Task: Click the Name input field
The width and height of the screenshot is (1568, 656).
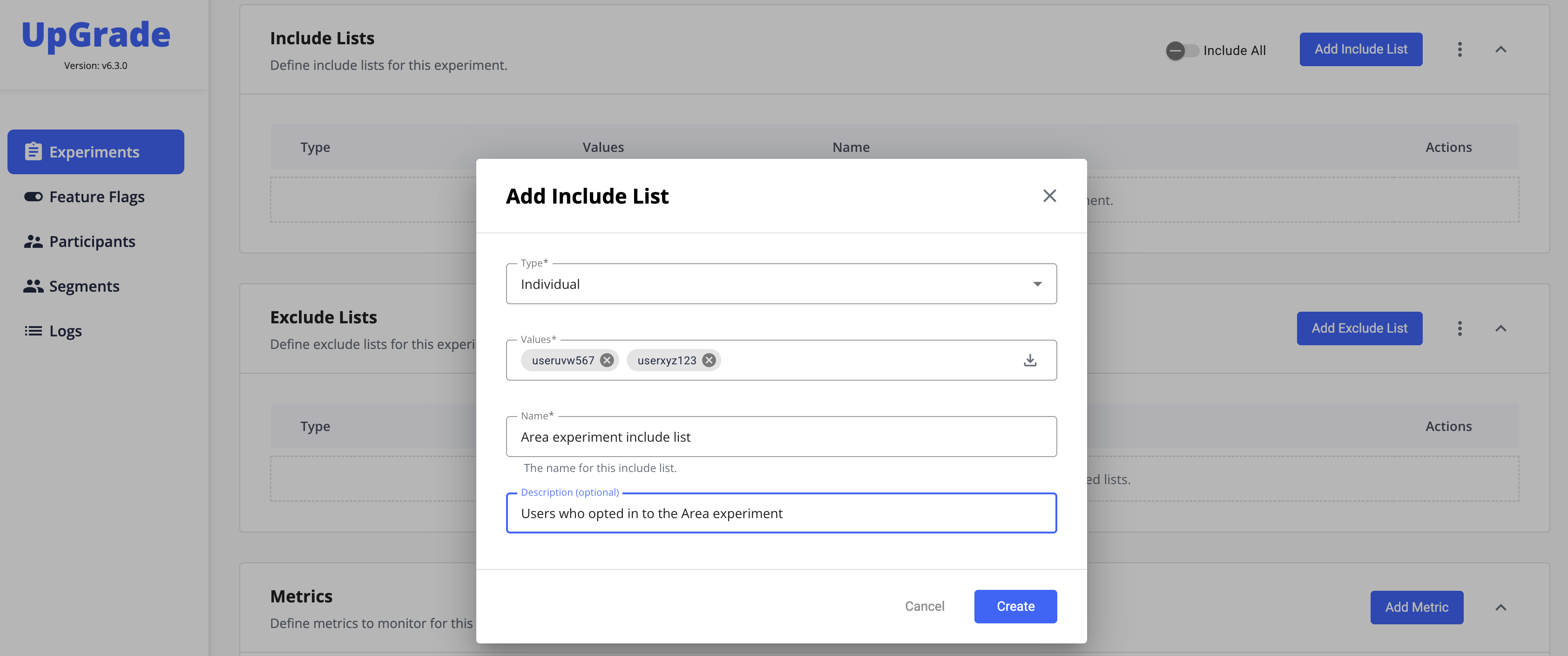Action: pyautogui.click(x=780, y=437)
